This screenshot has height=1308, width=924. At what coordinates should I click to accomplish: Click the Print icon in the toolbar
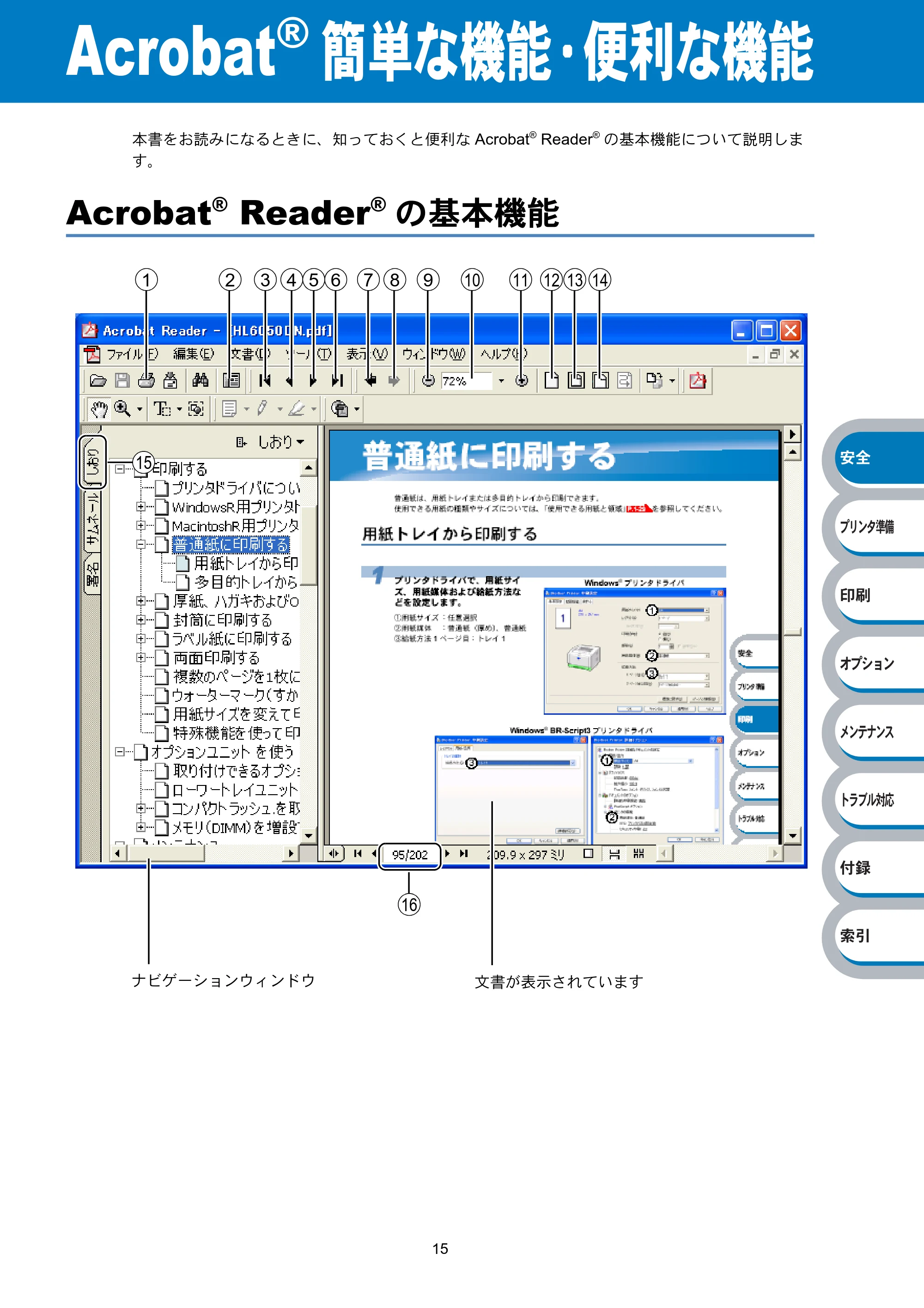pos(146,381)
